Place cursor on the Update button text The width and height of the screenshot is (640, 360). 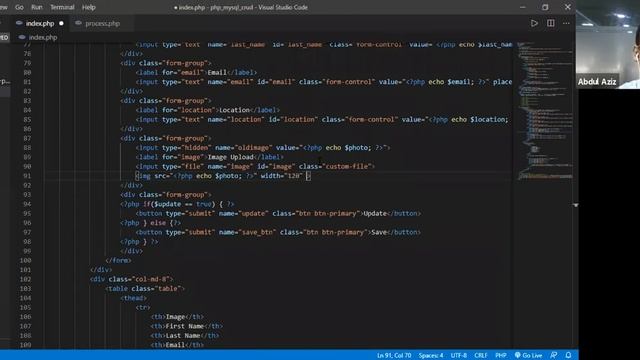pos(375,213)
